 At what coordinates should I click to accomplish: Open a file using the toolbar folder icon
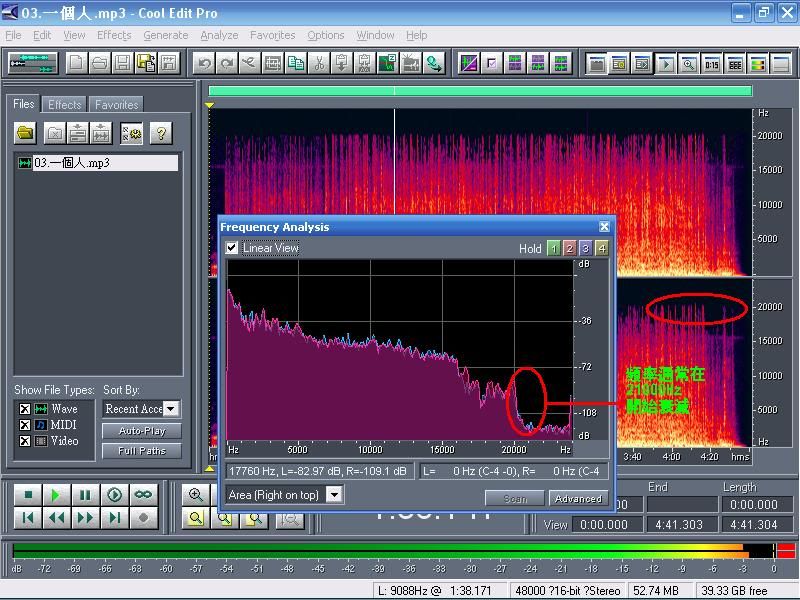(x=99, y=63)
